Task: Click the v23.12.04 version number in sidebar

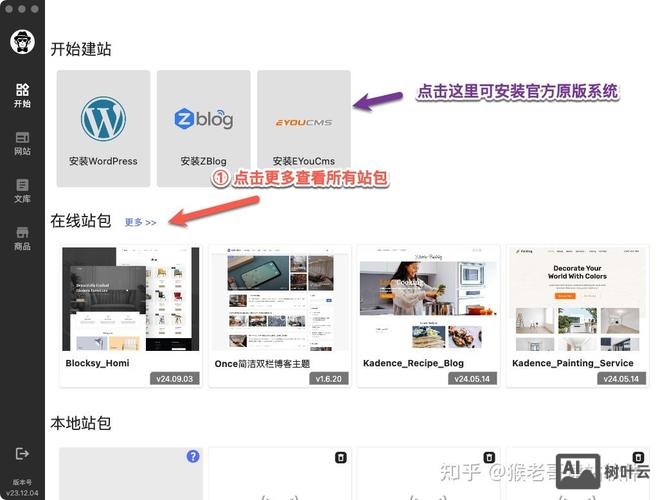Action: (22, 493)
